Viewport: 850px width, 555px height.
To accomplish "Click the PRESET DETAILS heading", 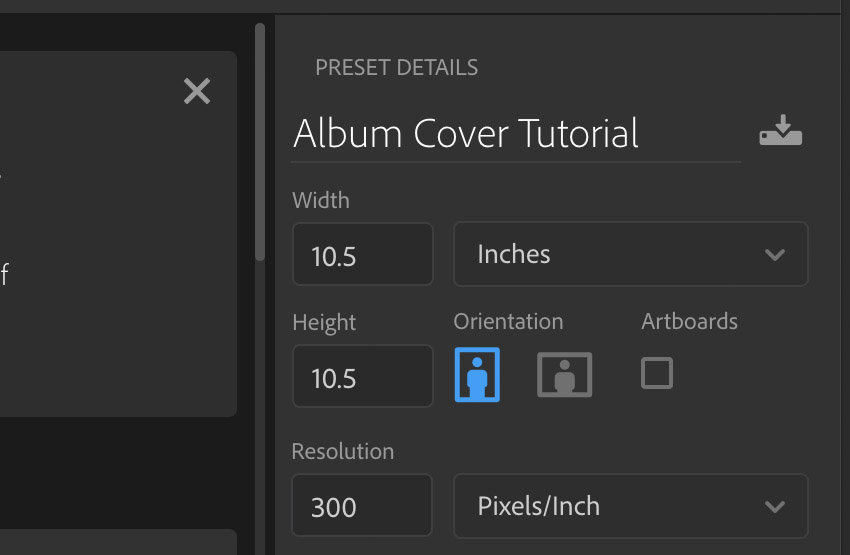I will click(397, 68).
